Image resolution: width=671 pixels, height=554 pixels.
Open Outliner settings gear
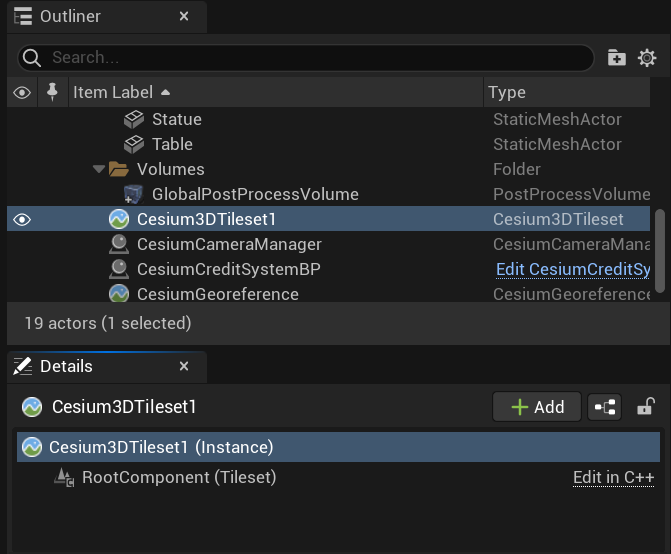pos(647,57)
